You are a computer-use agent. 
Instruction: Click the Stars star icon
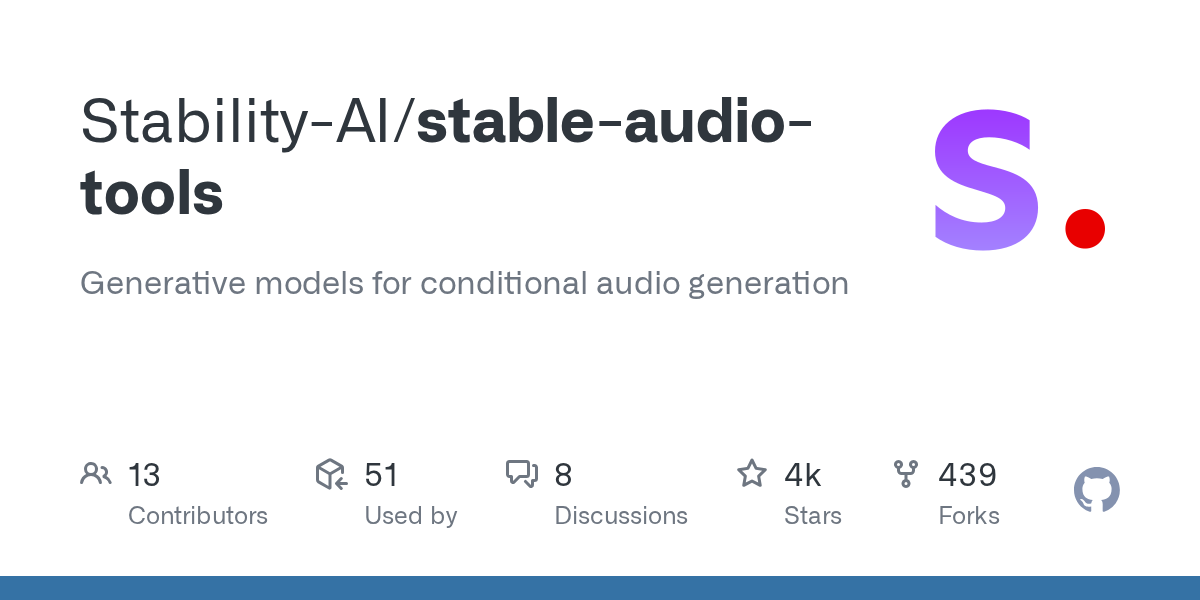pyautogui.click(x=751, y=474)
